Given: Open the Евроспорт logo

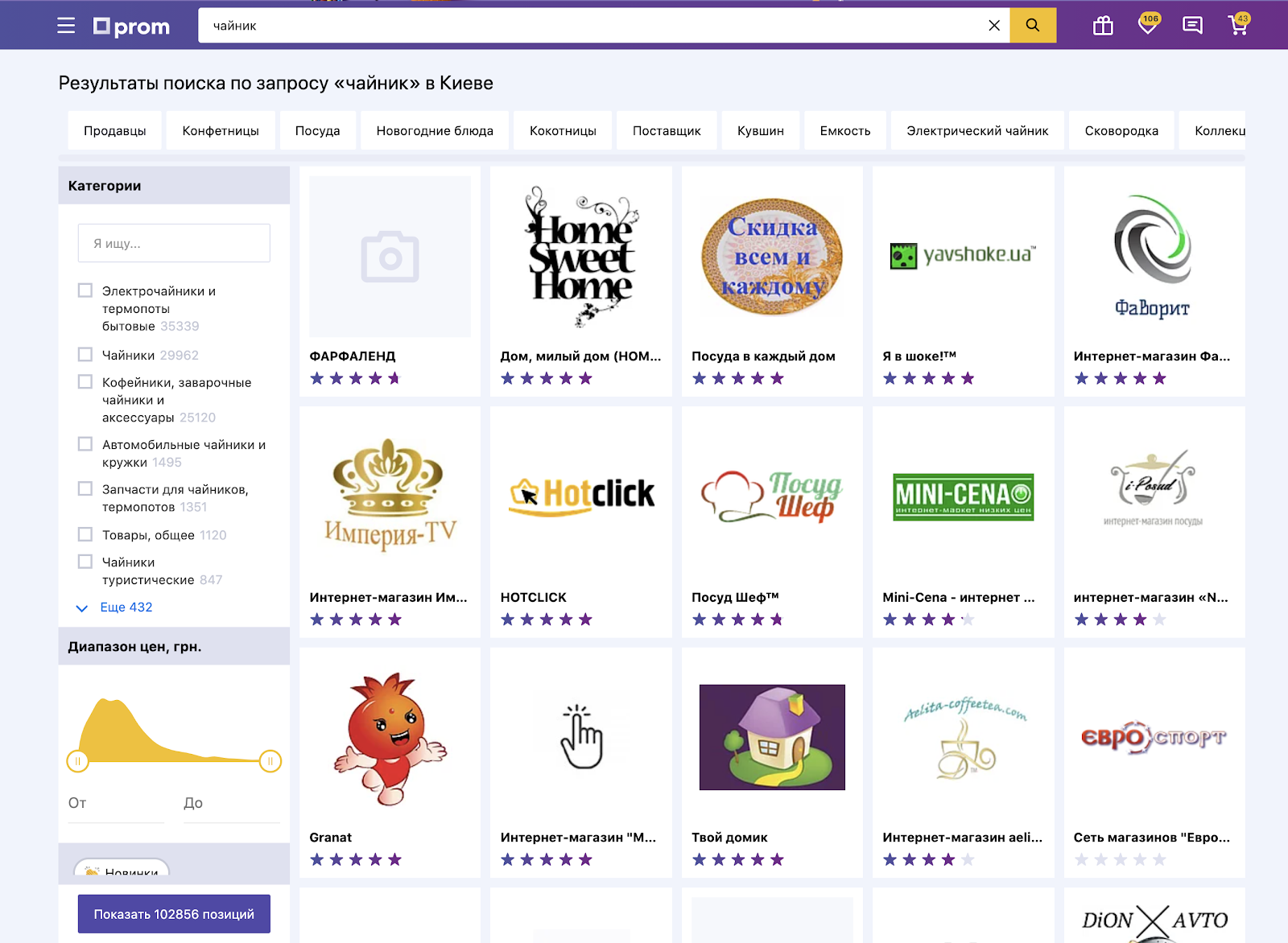Looking at the screenshot, I should click(1153, 737).
